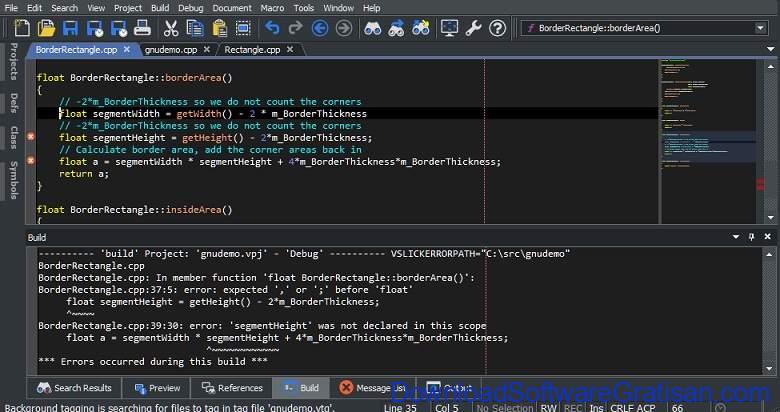This screenshot has width=780, height=412.
Task: Click editor scrollbar down arrow
Action: [x=771, y=217]
